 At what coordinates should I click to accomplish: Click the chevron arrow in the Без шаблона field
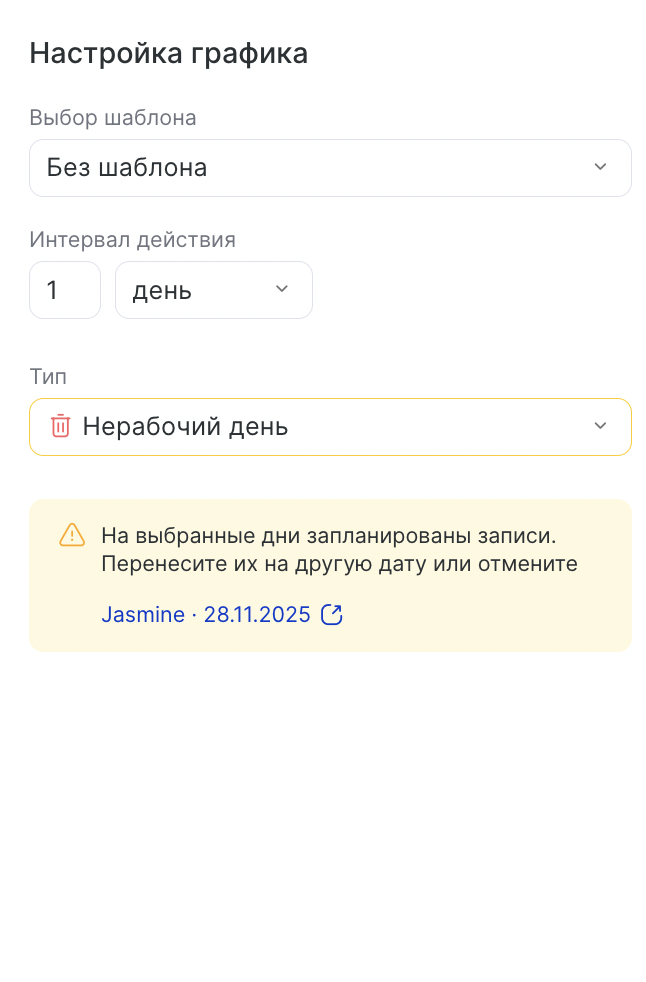[x=600, y=167]
